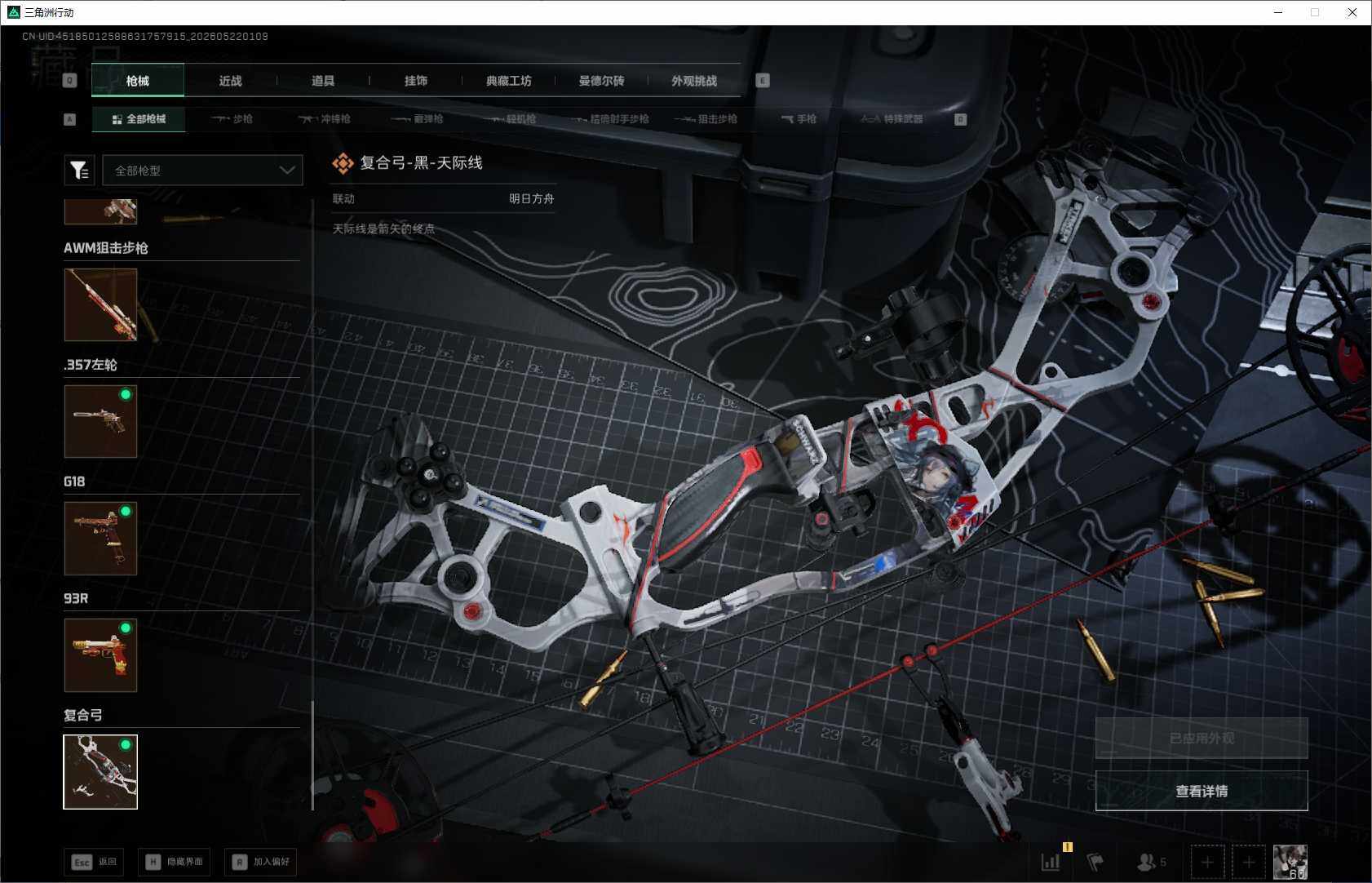Click the green equipped dot on .357左轮
This screenshot has height=883, width=1372.
tap(126, 395)
